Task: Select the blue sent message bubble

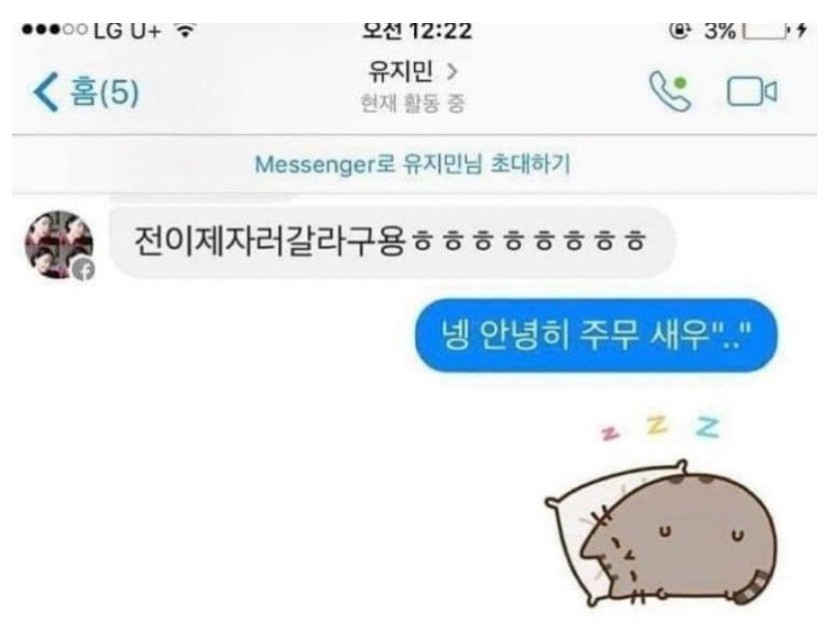Action: click(x=596, y=335)
